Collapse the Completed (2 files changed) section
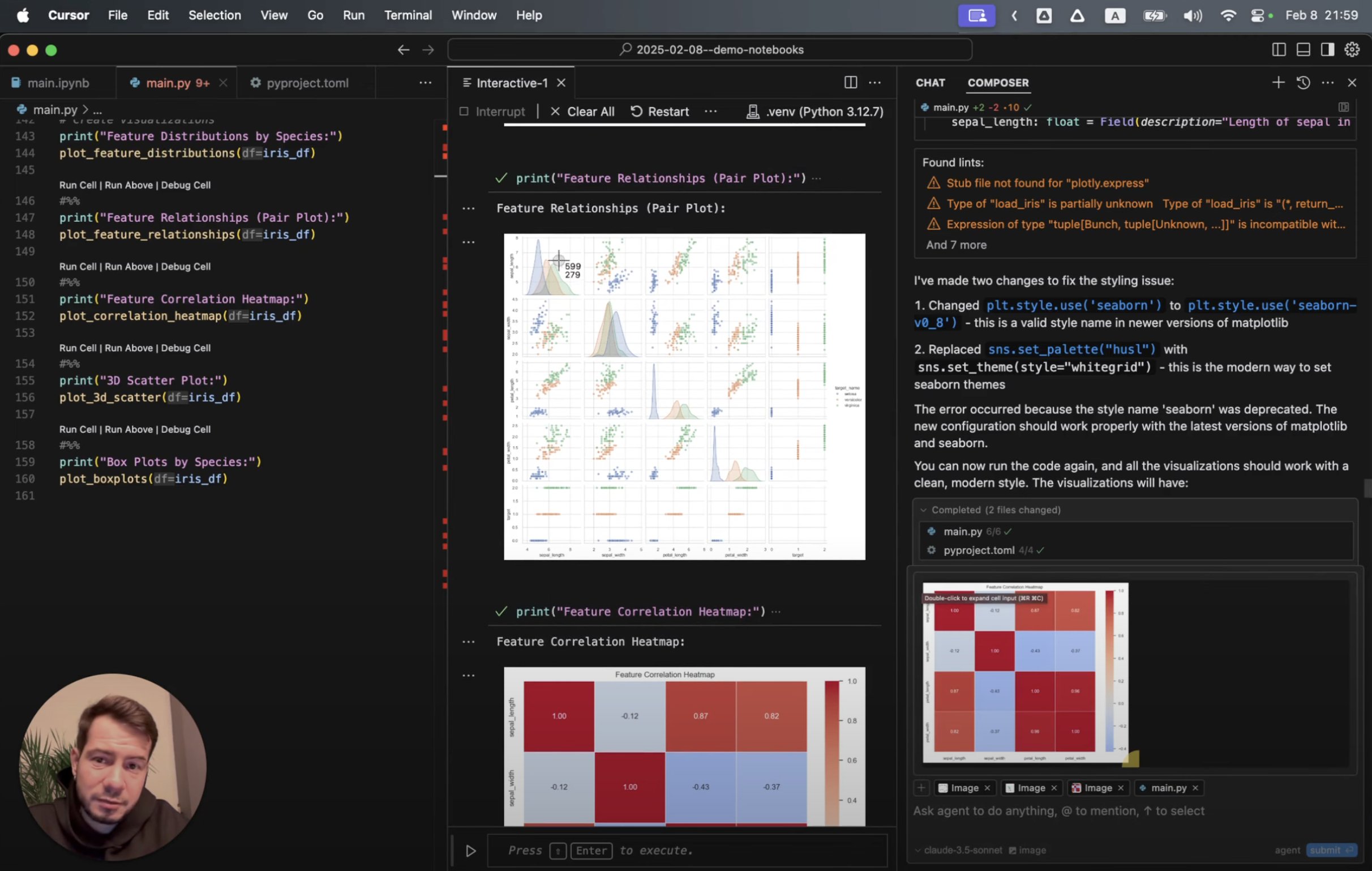Screen dimensions: 1372x871 [924, 510]
